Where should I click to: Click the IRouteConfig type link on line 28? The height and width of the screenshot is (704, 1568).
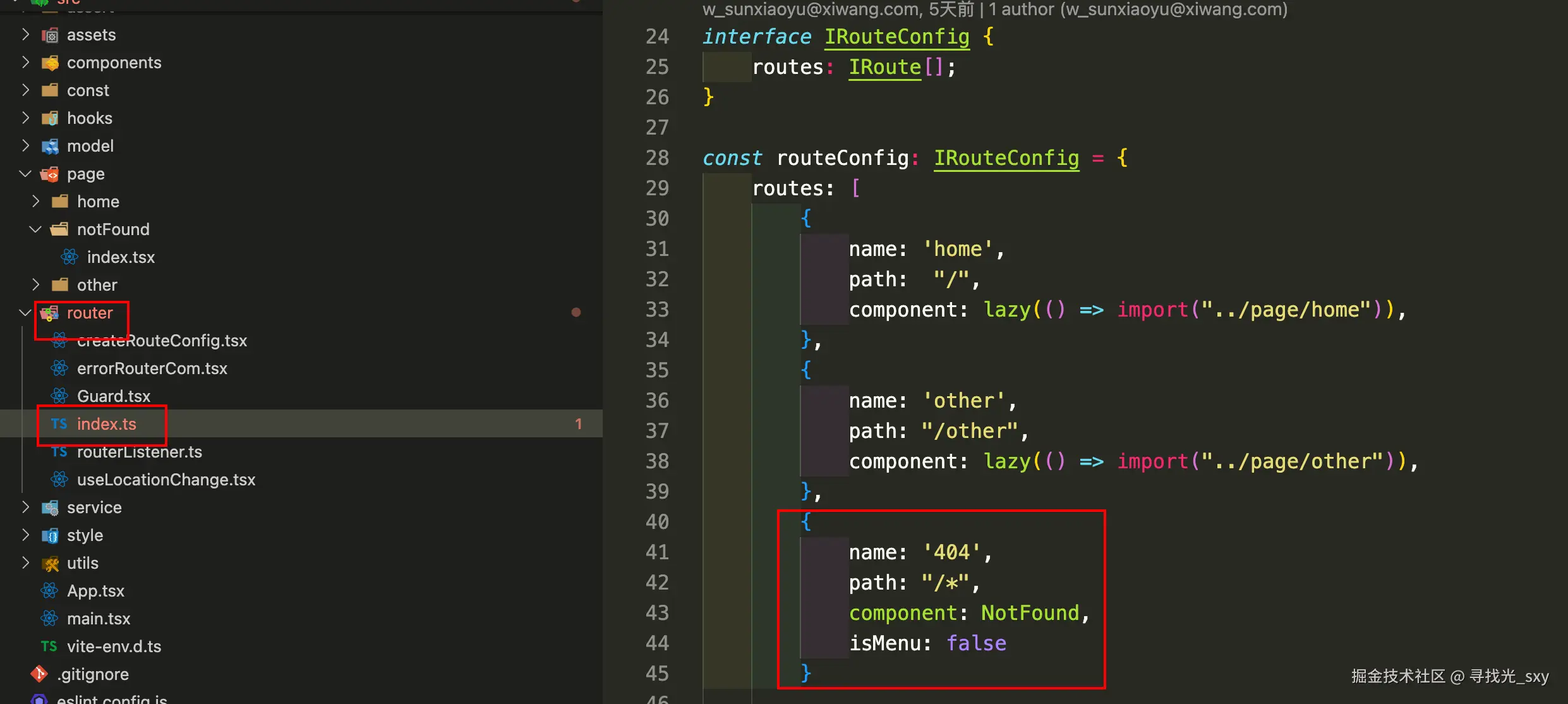[x=1006, y=158]
